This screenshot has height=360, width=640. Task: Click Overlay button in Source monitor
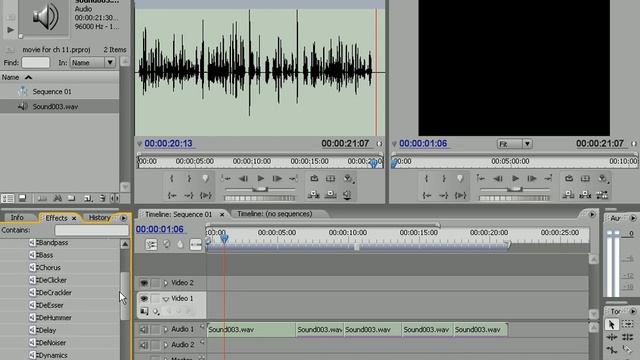point(330,195)
